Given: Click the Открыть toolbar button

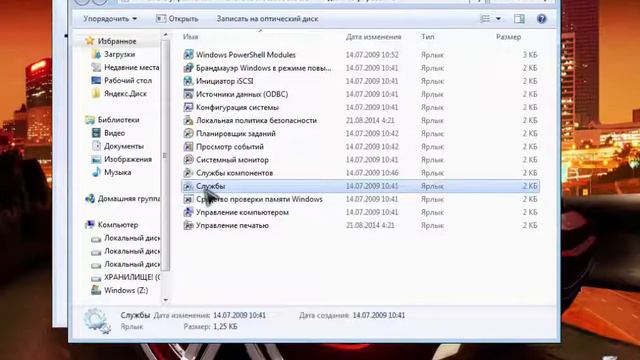Looking at the screenshot, I should [x=177, y=19].
